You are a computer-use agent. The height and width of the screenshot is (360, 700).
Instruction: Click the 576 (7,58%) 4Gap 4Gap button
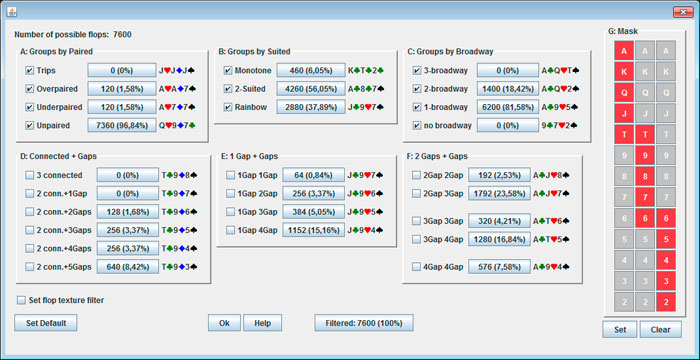pyautogui.click(x=499, y=267)
